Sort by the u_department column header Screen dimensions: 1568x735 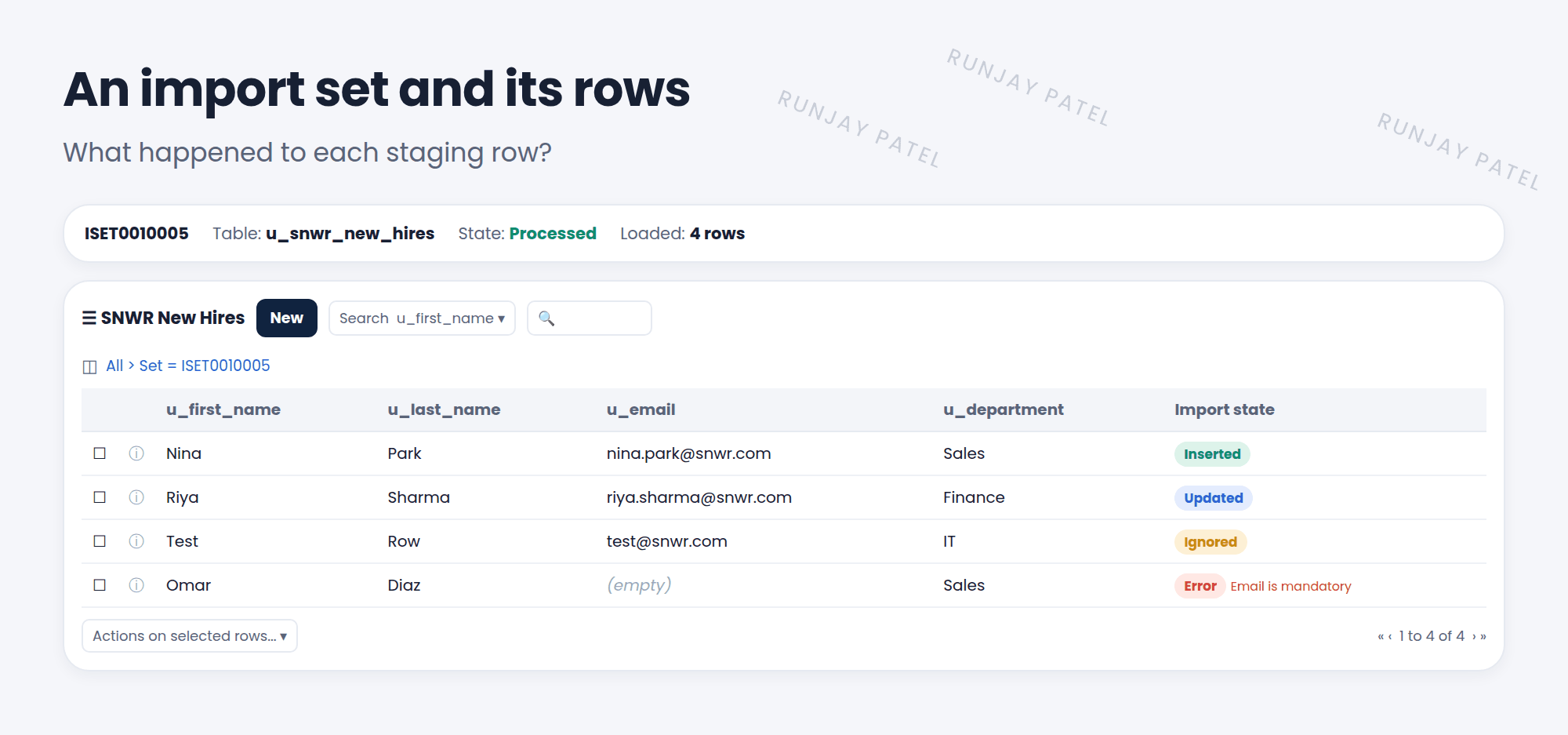point(1004,409)
